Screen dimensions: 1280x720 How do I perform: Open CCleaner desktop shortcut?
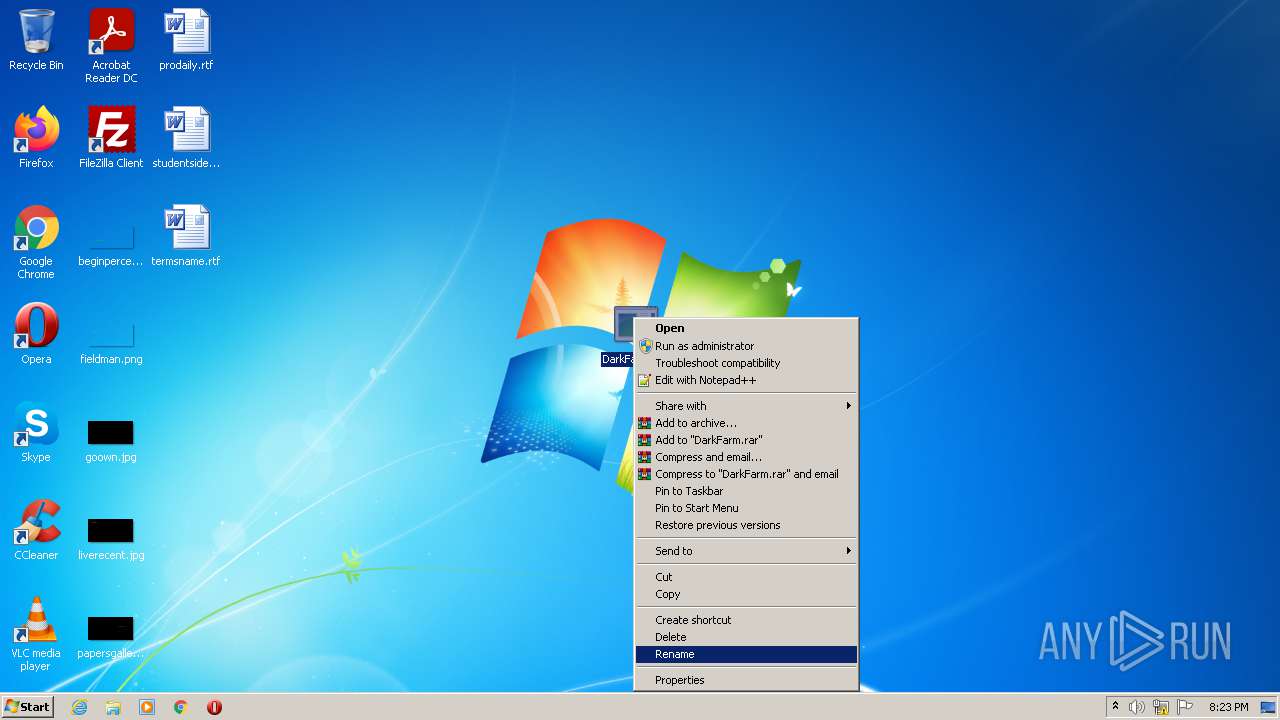[x=36, y=530]
